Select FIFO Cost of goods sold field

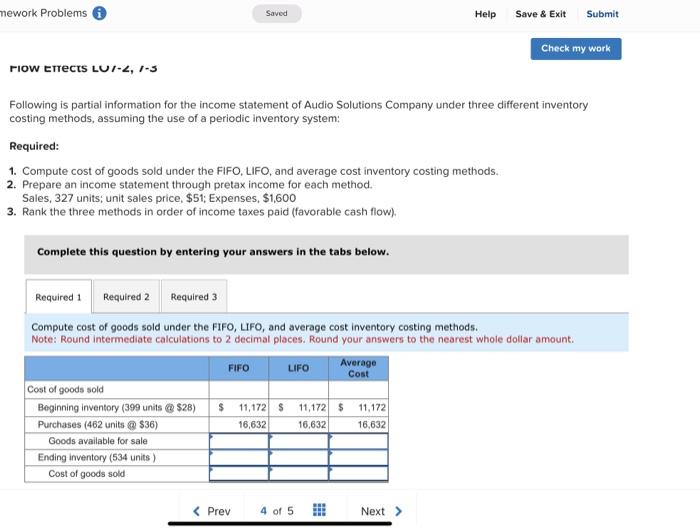pyautogui.click(x=239, y=474)
